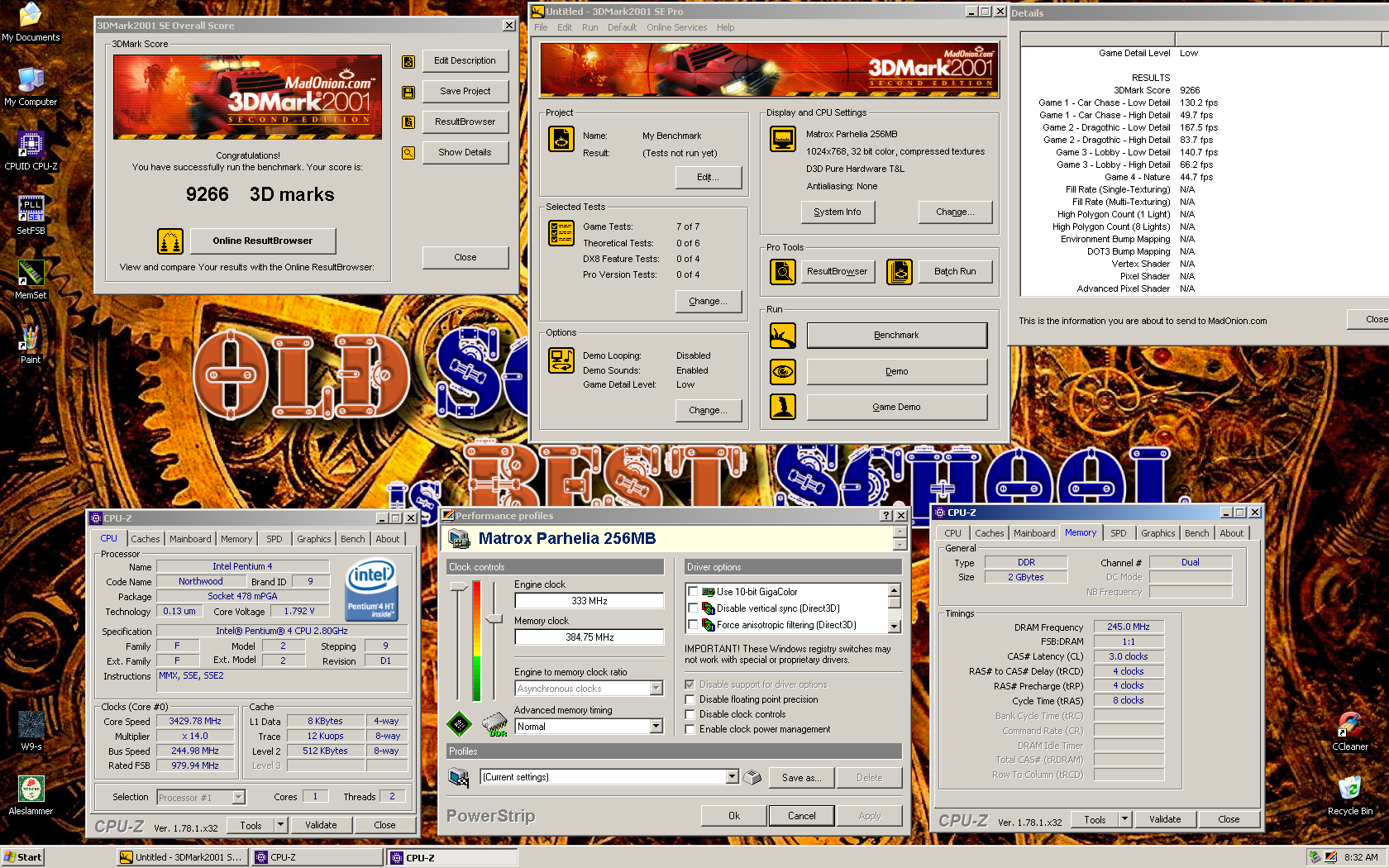Switch to Graphics tab in right CPU-Z
This screenshot has height=868, width=1389.
coord(1157,533)
